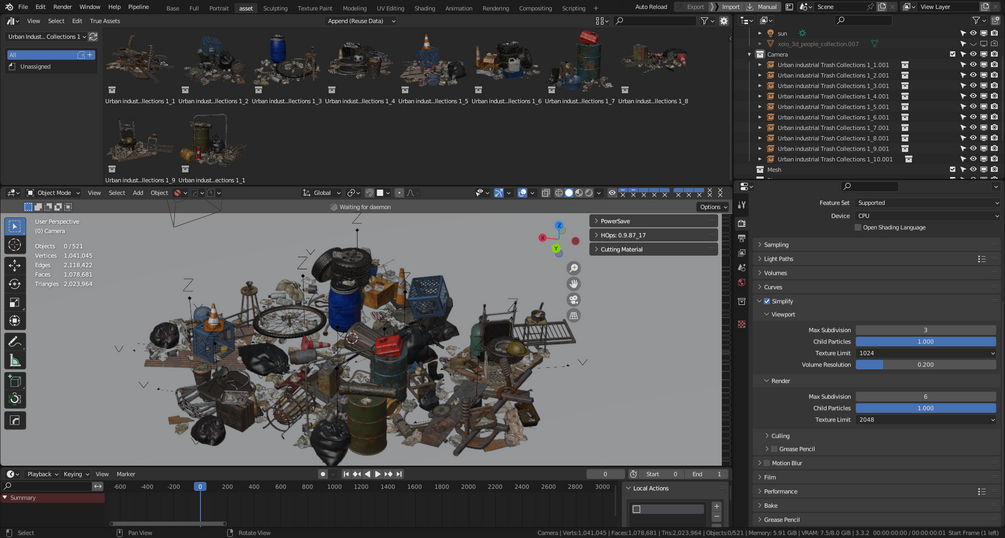Screen dimensions: 1005x538
Task: Switch to the Sculpting workspace tab
Action: point(275,8)
